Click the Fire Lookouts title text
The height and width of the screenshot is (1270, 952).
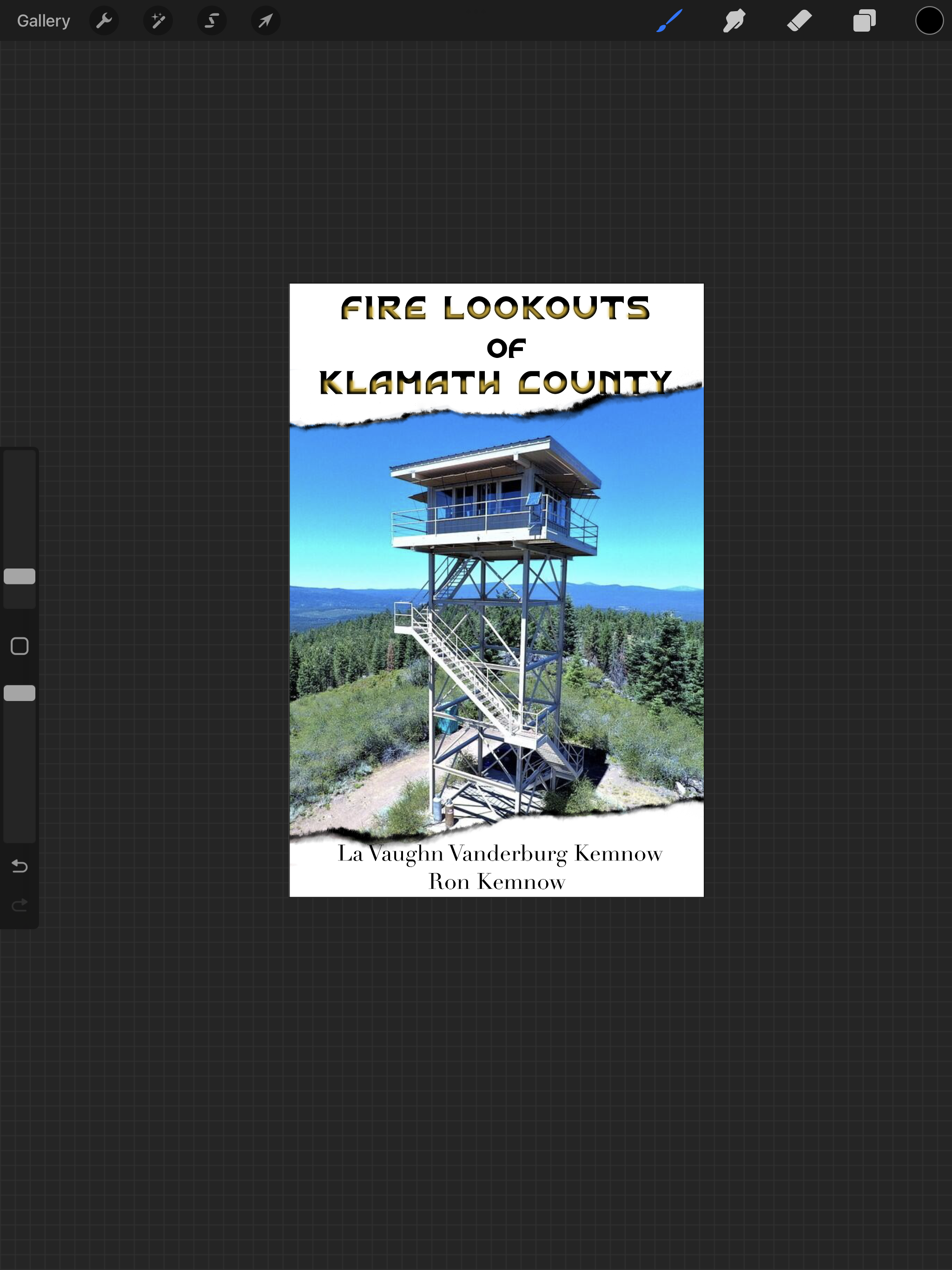tap(495, 308)
